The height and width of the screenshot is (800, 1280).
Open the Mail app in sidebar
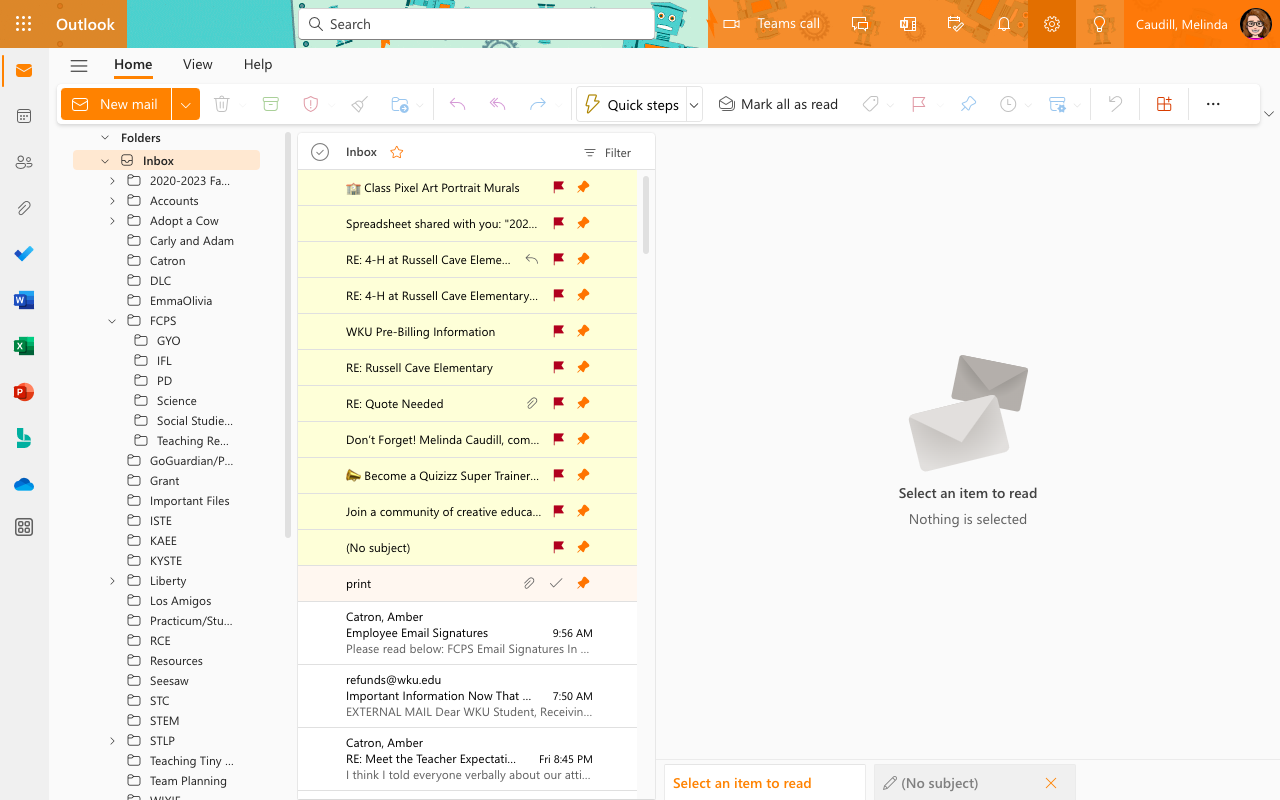pos(24,70)
